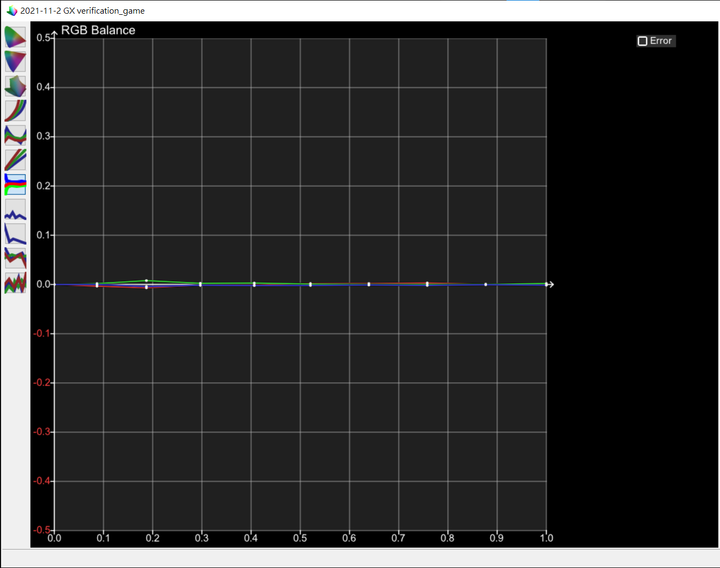Screen dimensions: 720x568
Task: Open the spiky RGB lines chart icon
Action: click(x=15, y=282)
